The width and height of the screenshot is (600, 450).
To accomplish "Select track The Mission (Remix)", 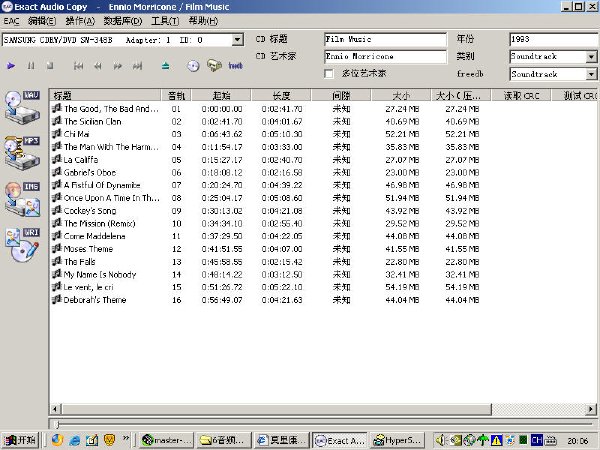I will [99, 223].
